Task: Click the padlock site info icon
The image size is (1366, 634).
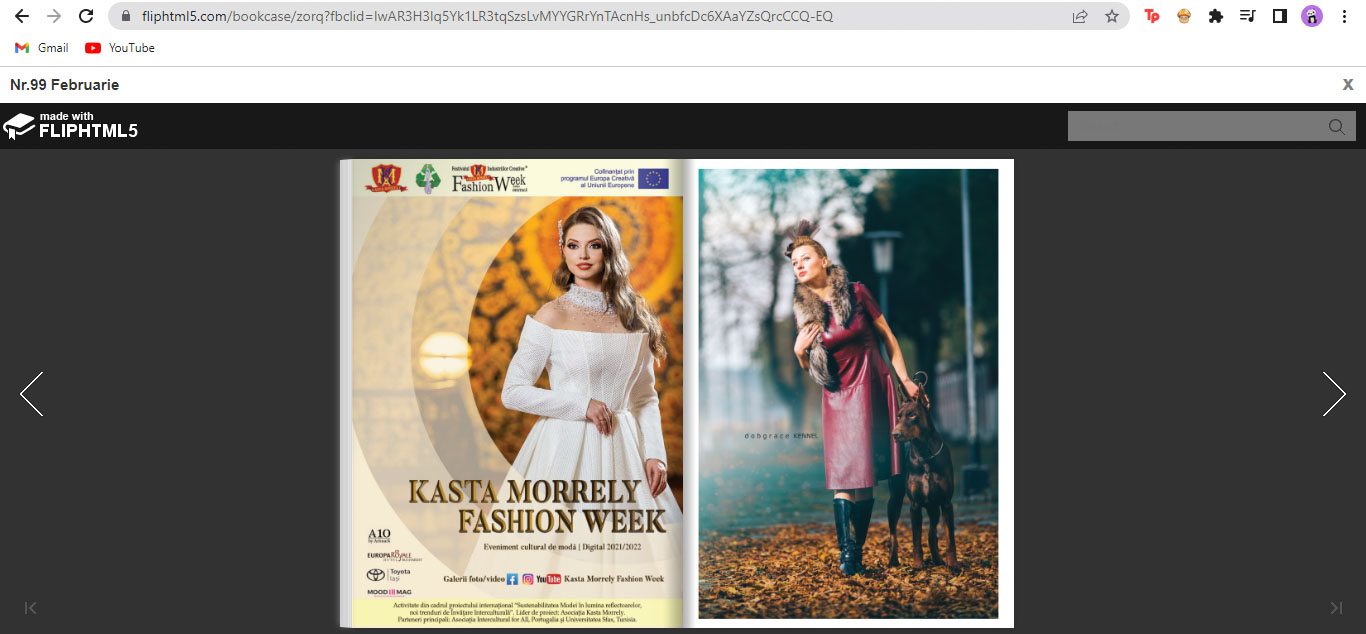Action: (126, 16)
